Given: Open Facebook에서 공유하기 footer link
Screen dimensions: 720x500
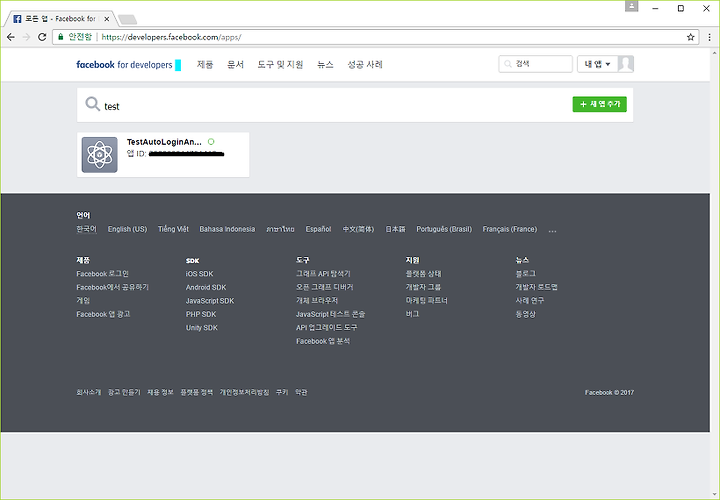Looking at the screenshot, I should pyautogui.click(x=112, y=287).
